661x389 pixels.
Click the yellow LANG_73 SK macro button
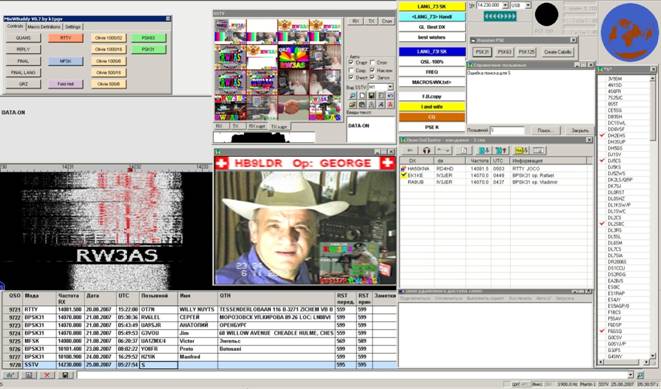pos(432,6)
